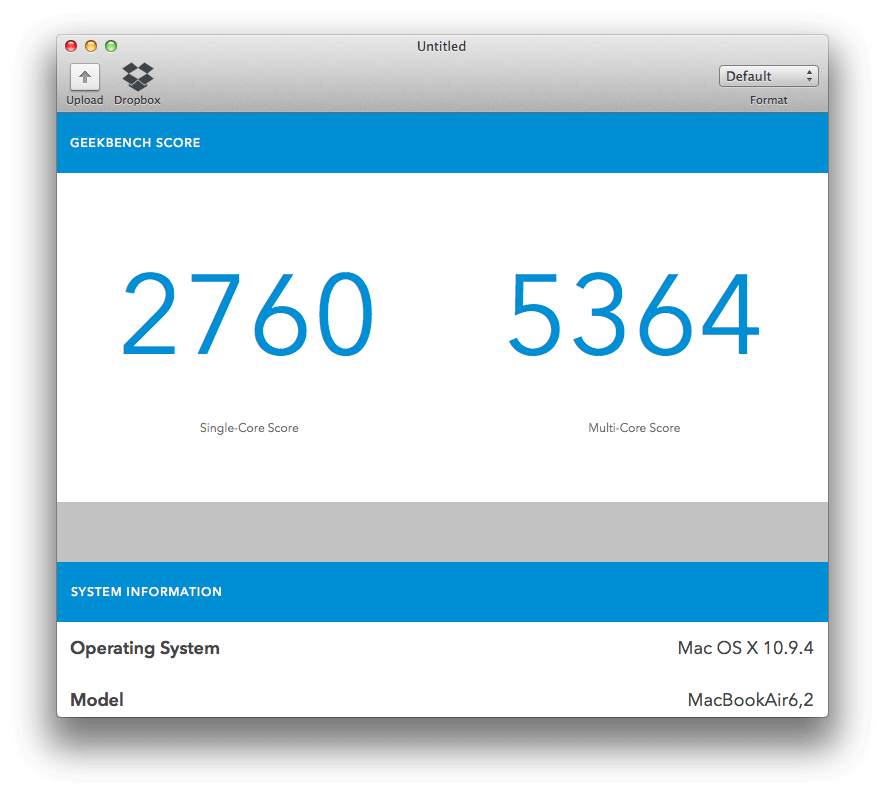The image size is (885, 796).
Task: Click the Geekbench Score header
Action: 135,143
